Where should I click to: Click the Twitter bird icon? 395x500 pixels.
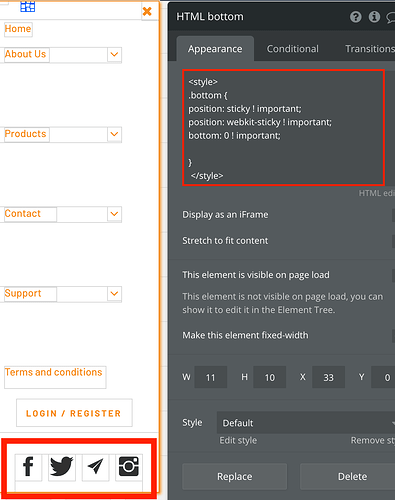tap(62, 467)
